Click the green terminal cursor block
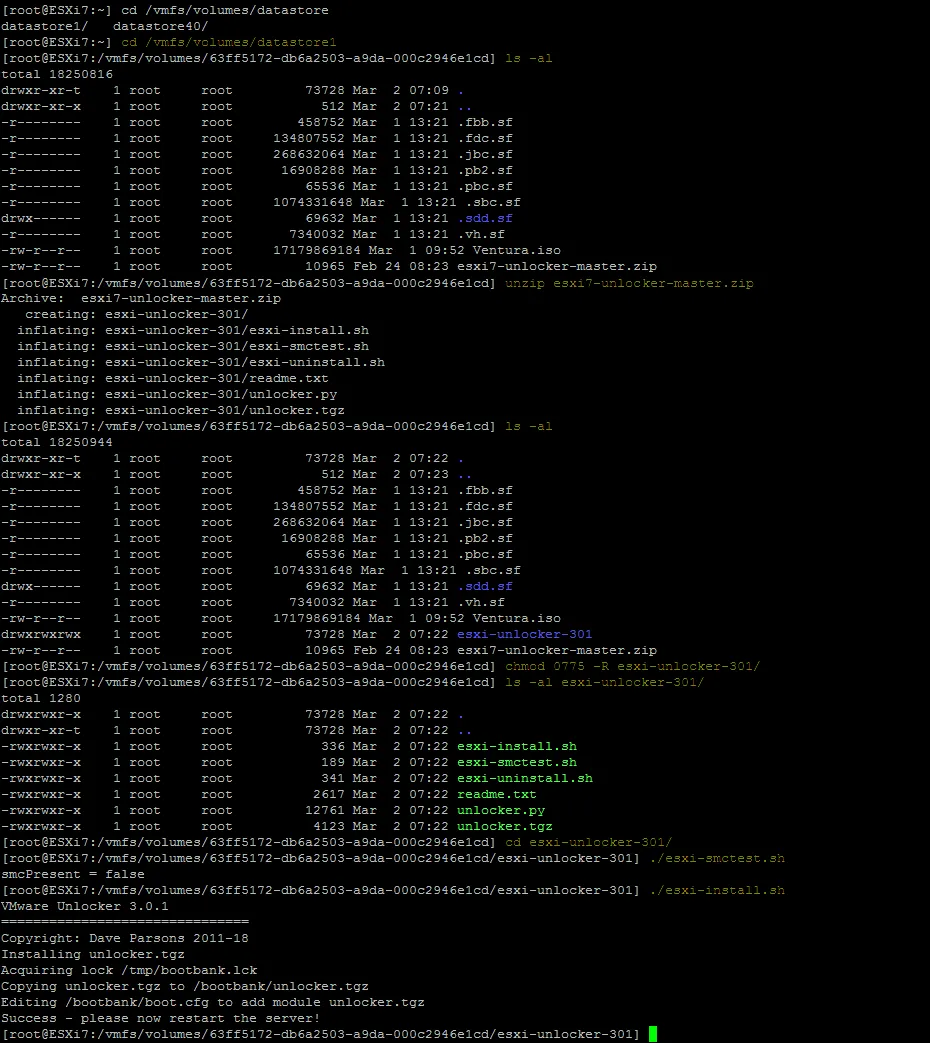This screenshot has width=930, height=1043. [653, 1034]
